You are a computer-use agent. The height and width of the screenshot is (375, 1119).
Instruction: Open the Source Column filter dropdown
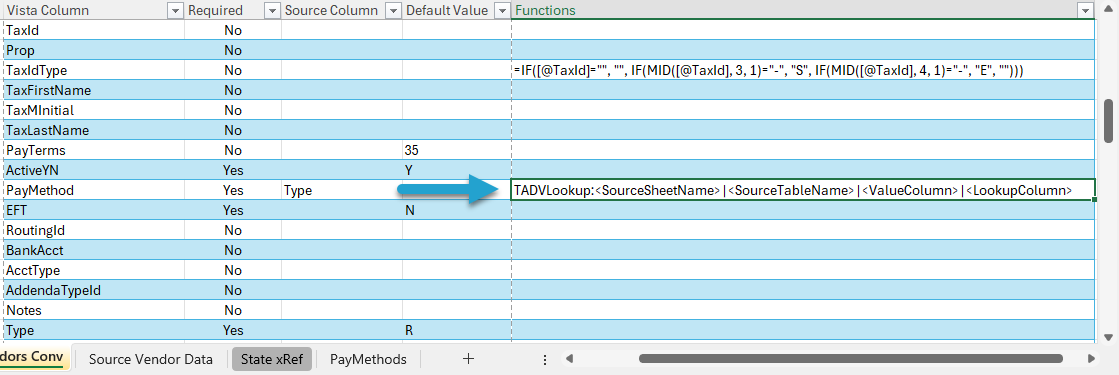393,10
